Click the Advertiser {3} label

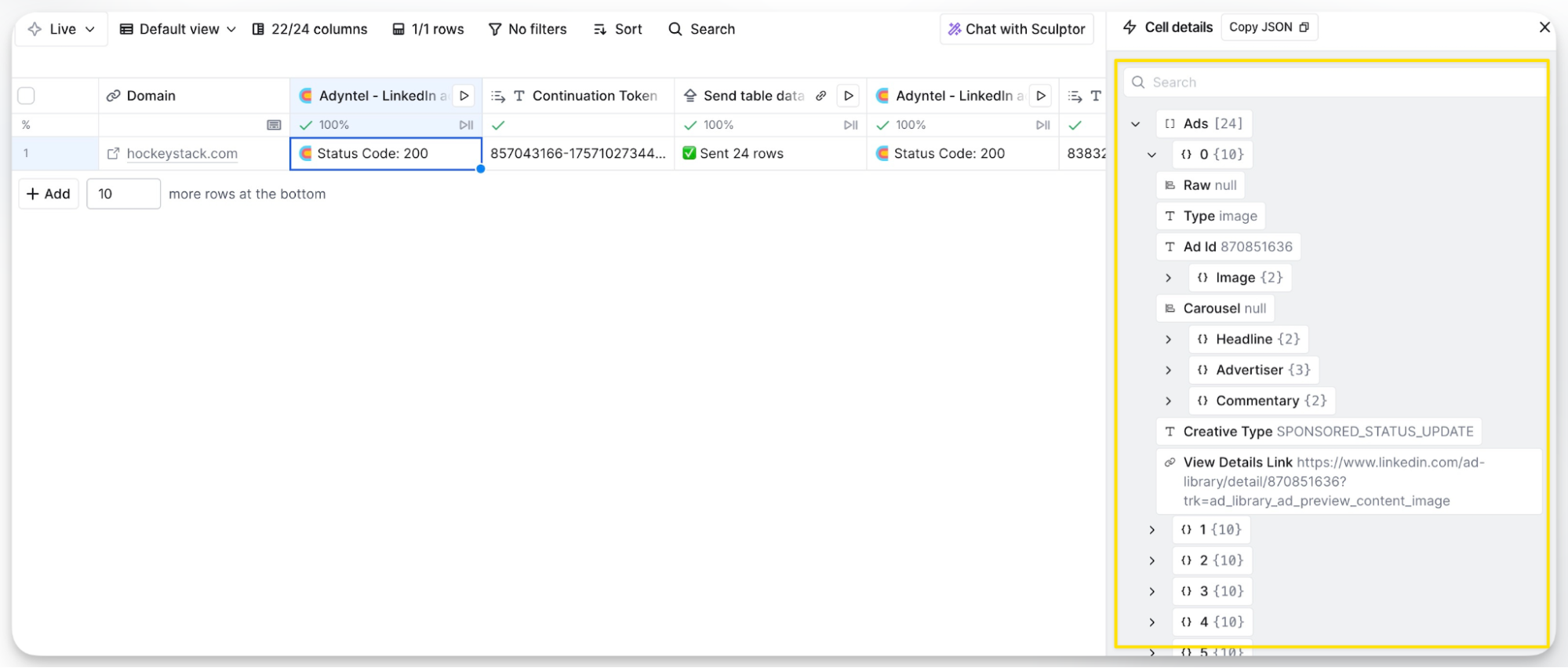[1254, 370]
